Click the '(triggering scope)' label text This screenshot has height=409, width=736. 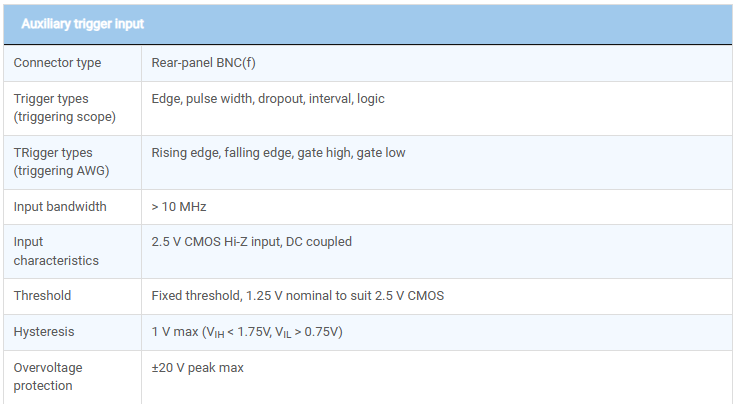pyautogui.click(x=64, y=117)
